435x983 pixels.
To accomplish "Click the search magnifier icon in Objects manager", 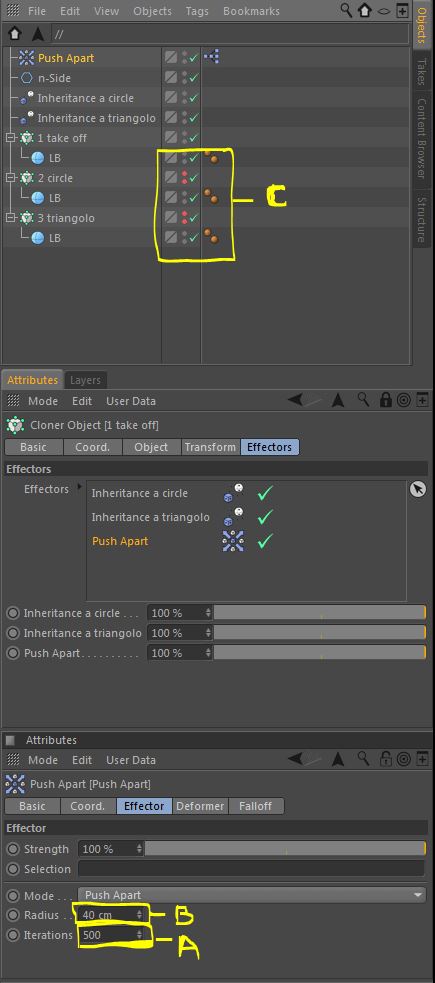I will pyautogui.click(x=347, y=10).
